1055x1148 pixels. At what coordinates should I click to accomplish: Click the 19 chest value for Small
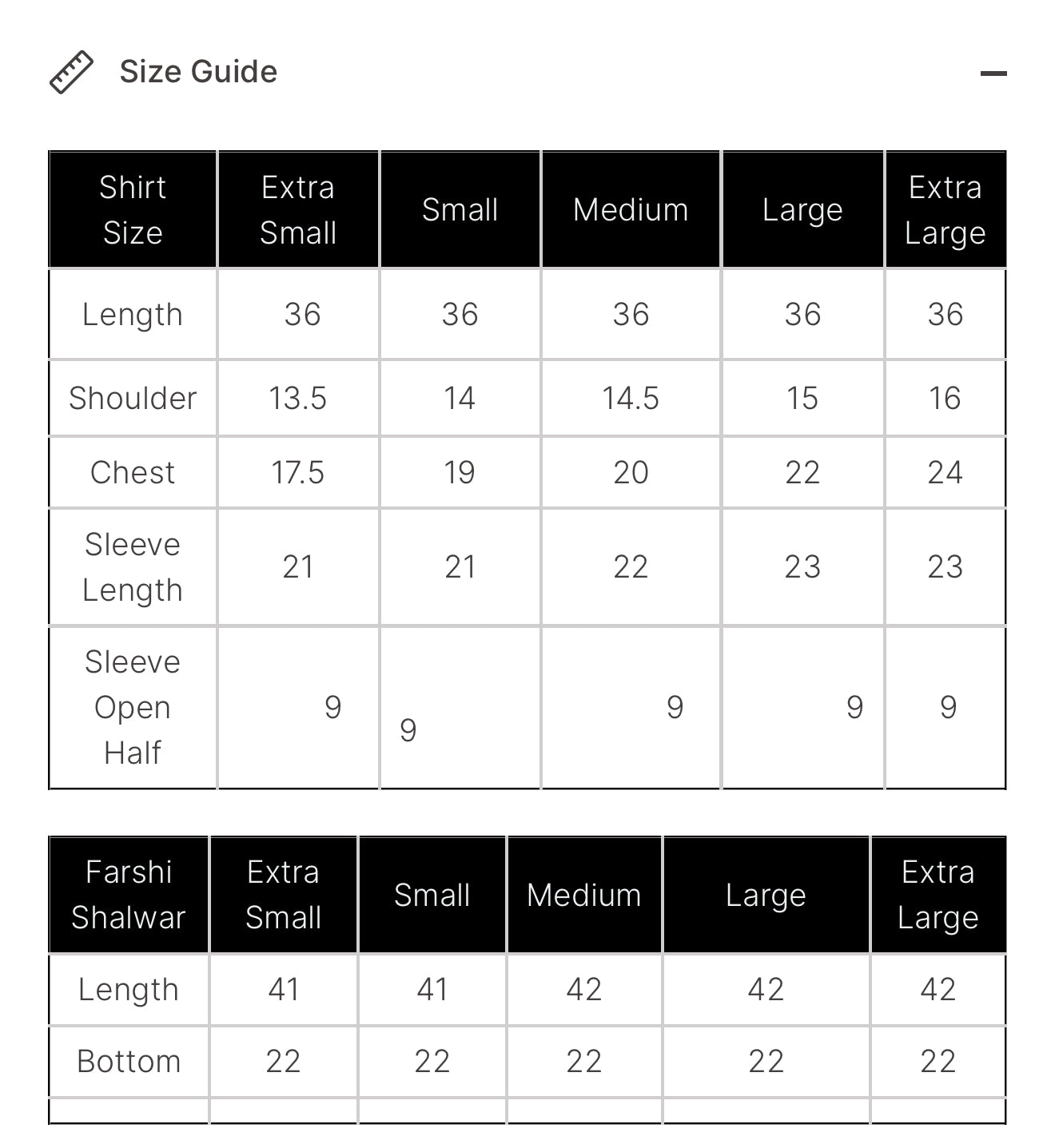point(460,472)
